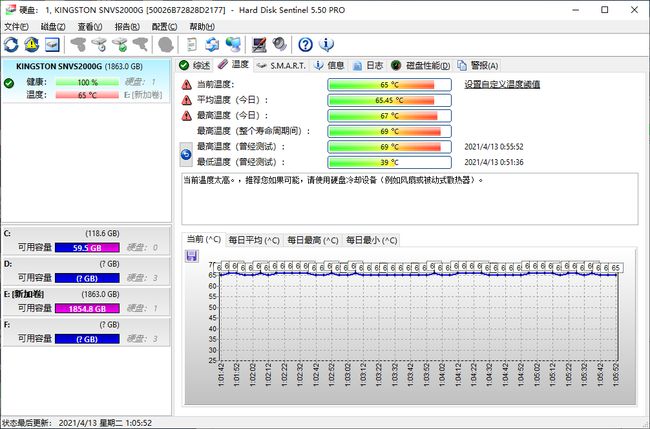Click the 65.45 °C average temperature gauge
Viewport: 650px width, 429px height.
(389, 100)
